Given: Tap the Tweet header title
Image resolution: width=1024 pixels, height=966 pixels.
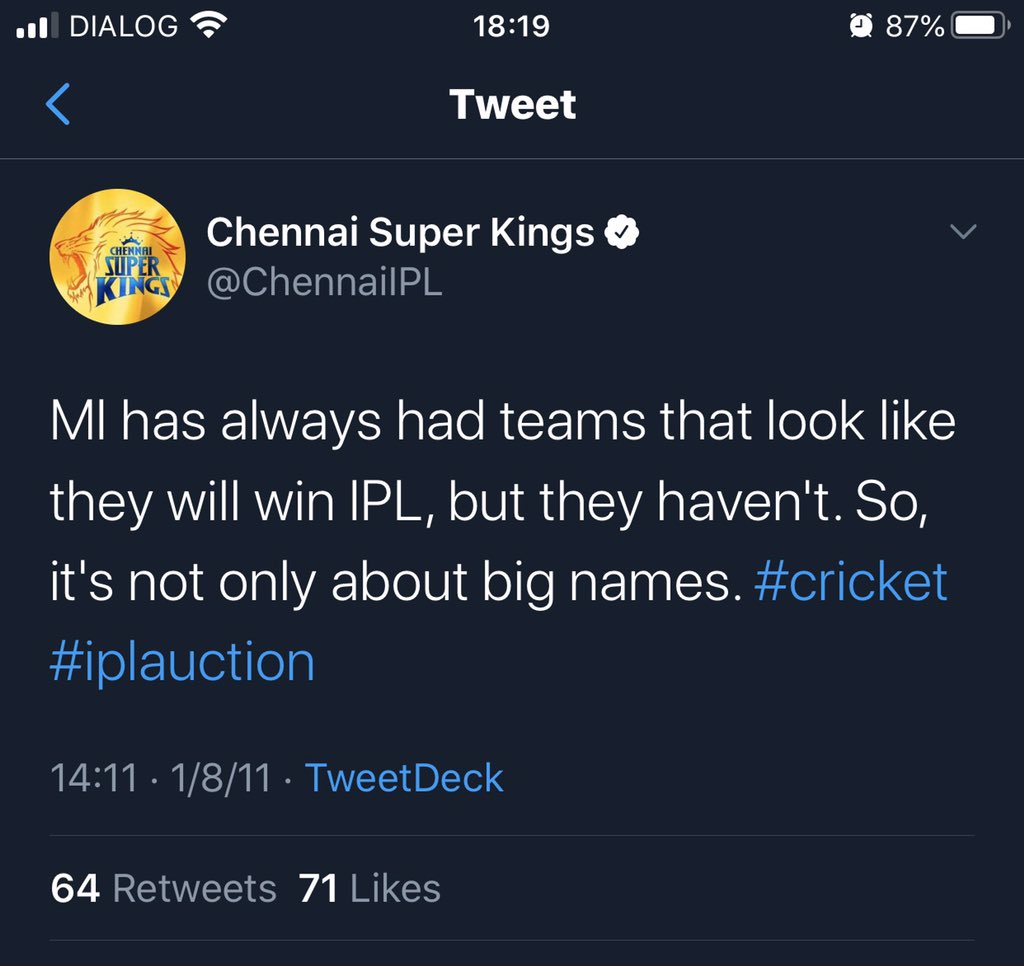Looking at the screenshot, I should pyautogui.click(x=513, y=105).
